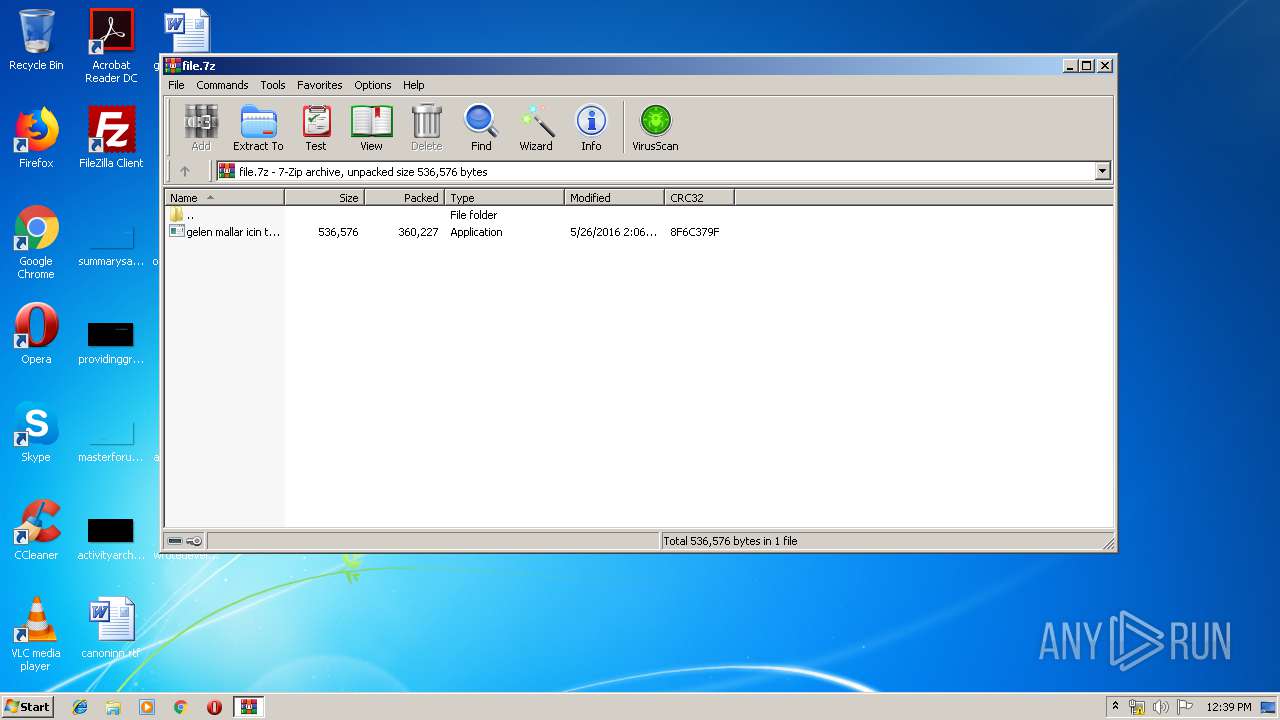Open Acrobat Reader DC desktop shortcut
This screenshot has width=1280, height=720.
click(x=111, y=46)
